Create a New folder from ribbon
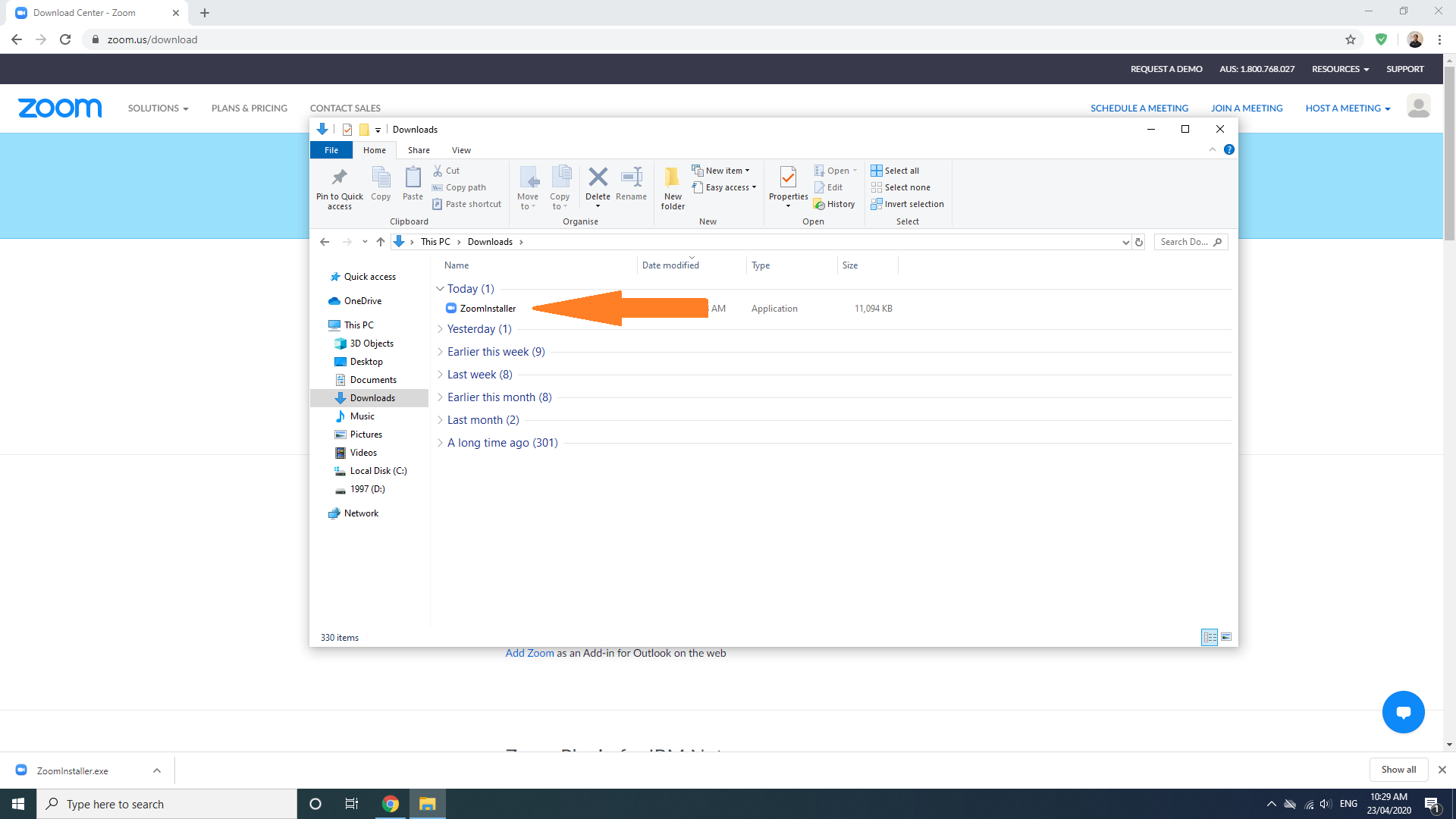Viewport: 1456px width, 819px height. (673, 187)
